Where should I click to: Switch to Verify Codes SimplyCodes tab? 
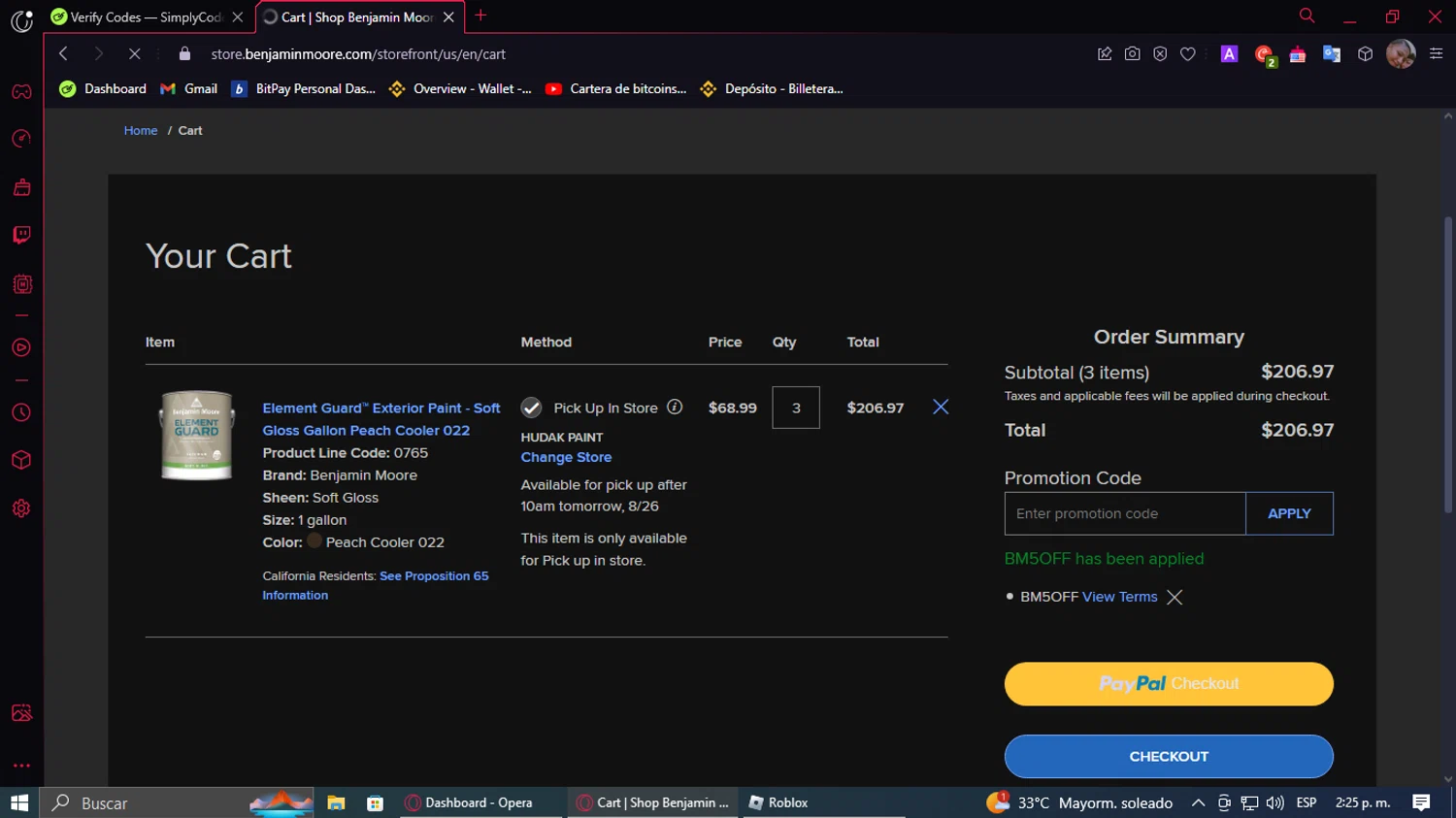[146, 17]
